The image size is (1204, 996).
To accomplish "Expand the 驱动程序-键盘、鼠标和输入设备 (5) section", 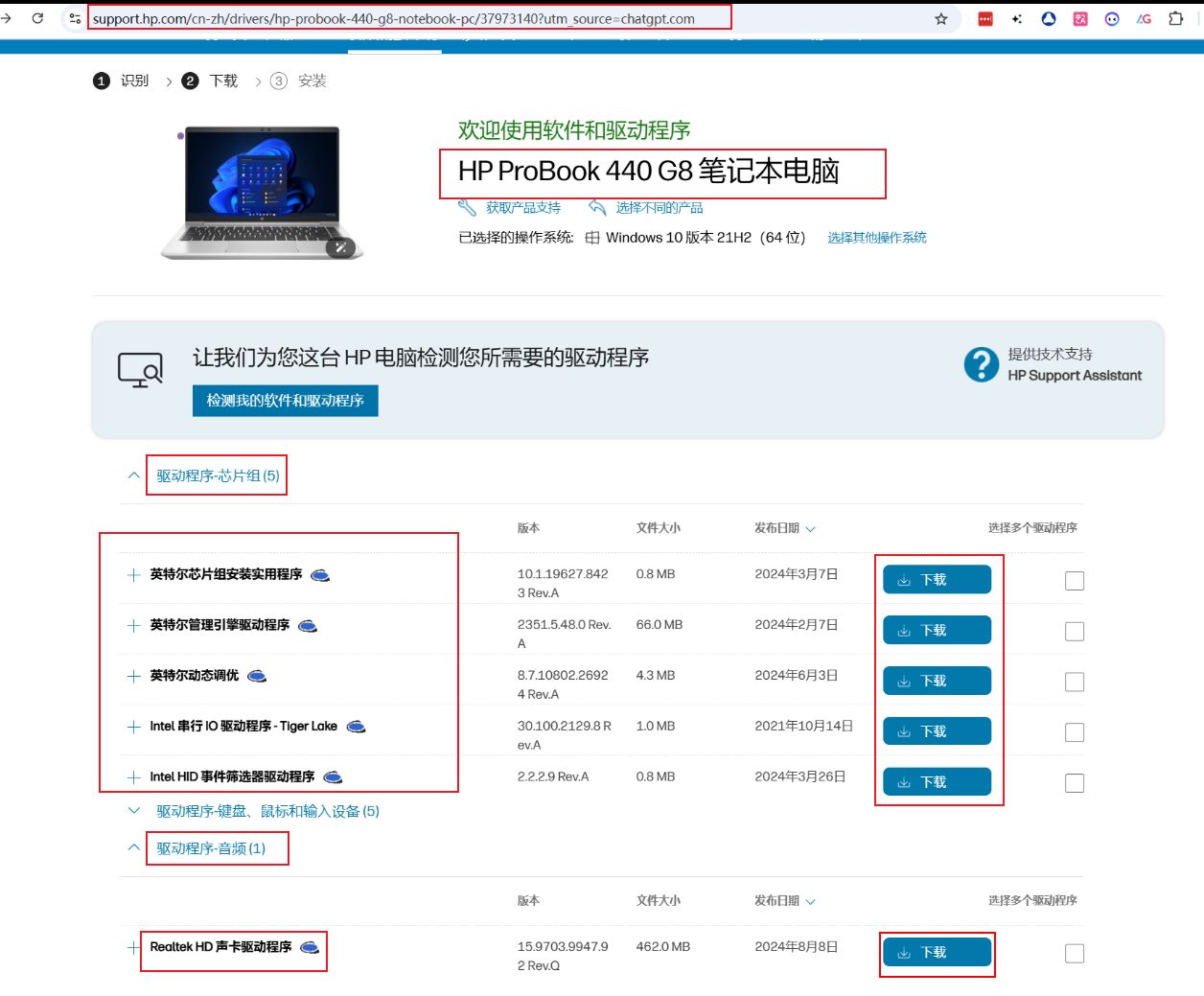I will [x=134, y=811].
